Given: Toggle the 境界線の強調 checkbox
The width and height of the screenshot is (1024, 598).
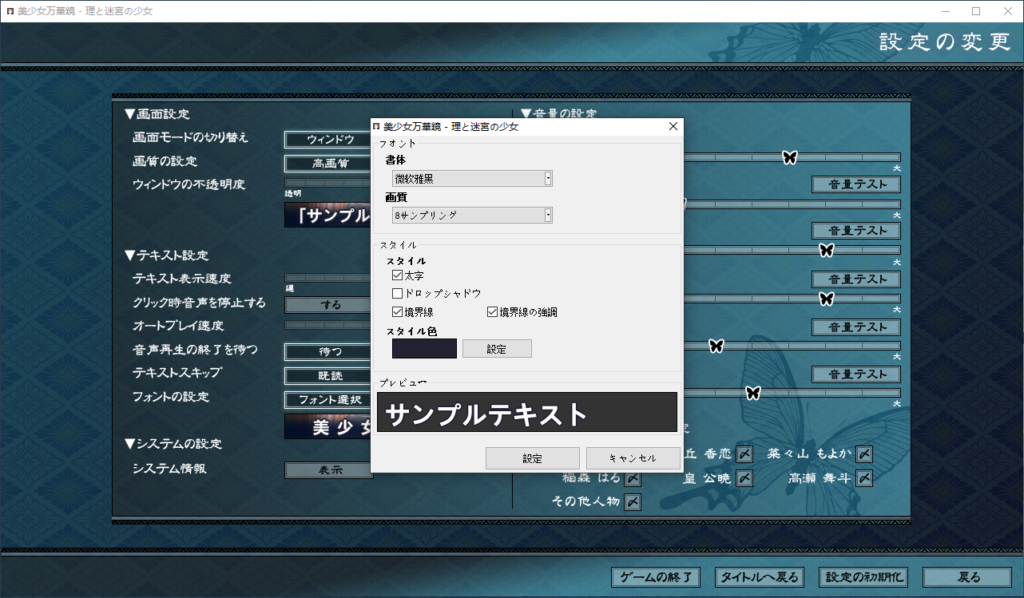Looking at the screenshot, I should [492, 312].
